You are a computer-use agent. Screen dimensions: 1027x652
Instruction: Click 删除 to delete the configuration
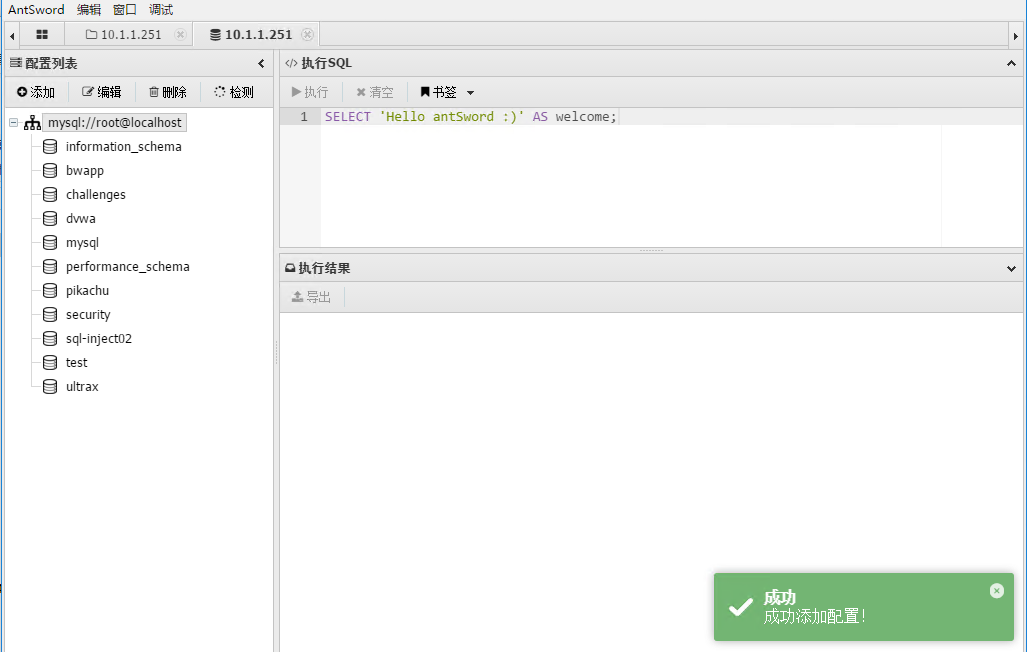[168, 92]
